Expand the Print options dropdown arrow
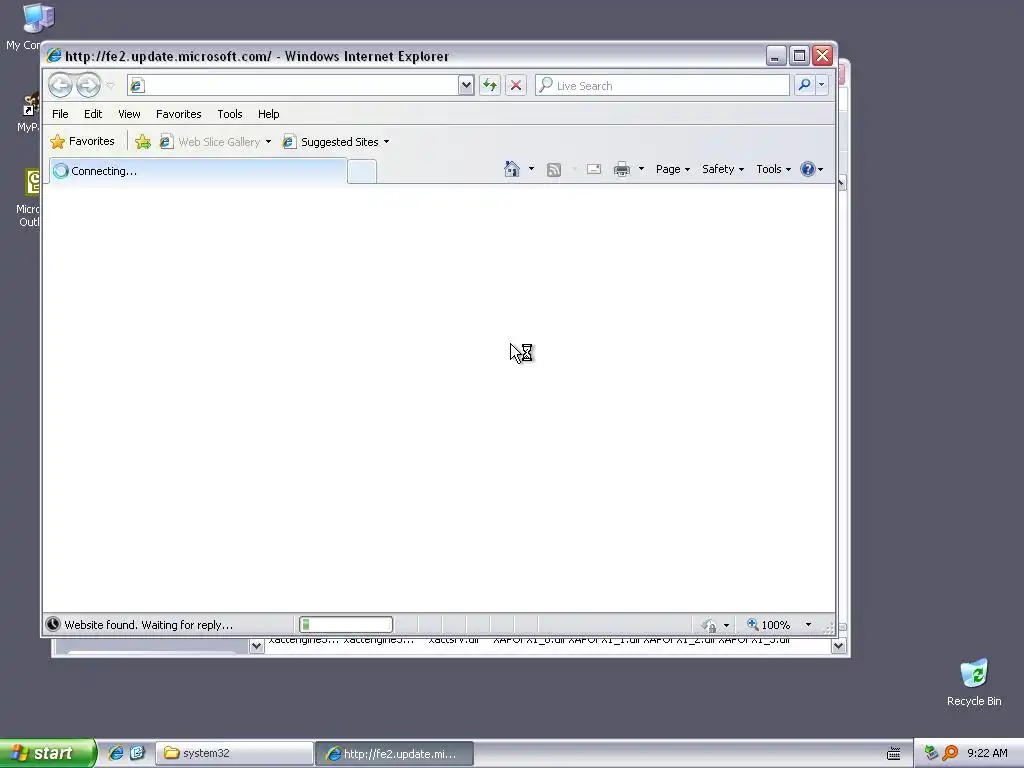The height and width of the screenshot is (768, 1024). (641, 169)
